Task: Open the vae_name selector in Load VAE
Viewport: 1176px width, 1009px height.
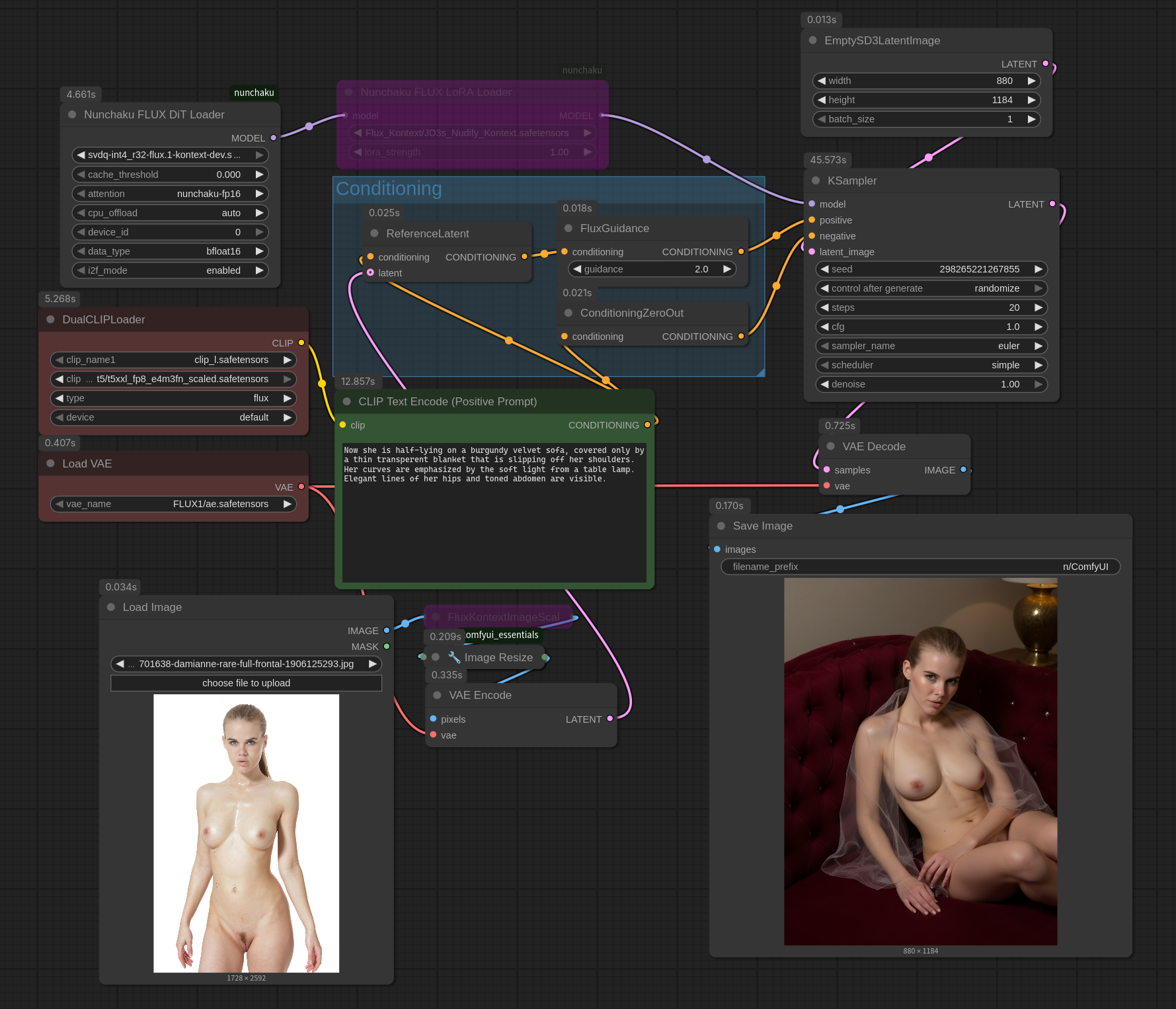Action: tap(173, 504)
